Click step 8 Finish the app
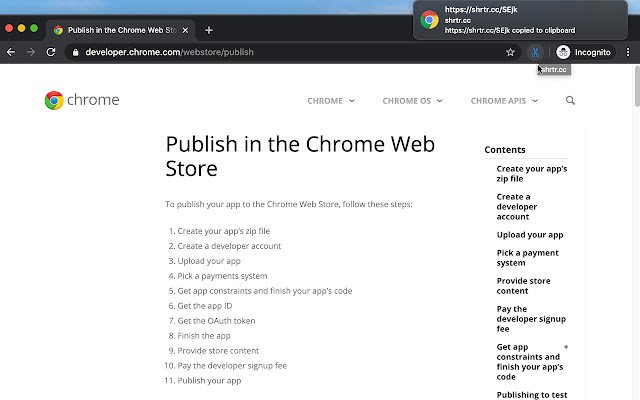This screenshot has height=400, width=640. (x=204, y=336)
